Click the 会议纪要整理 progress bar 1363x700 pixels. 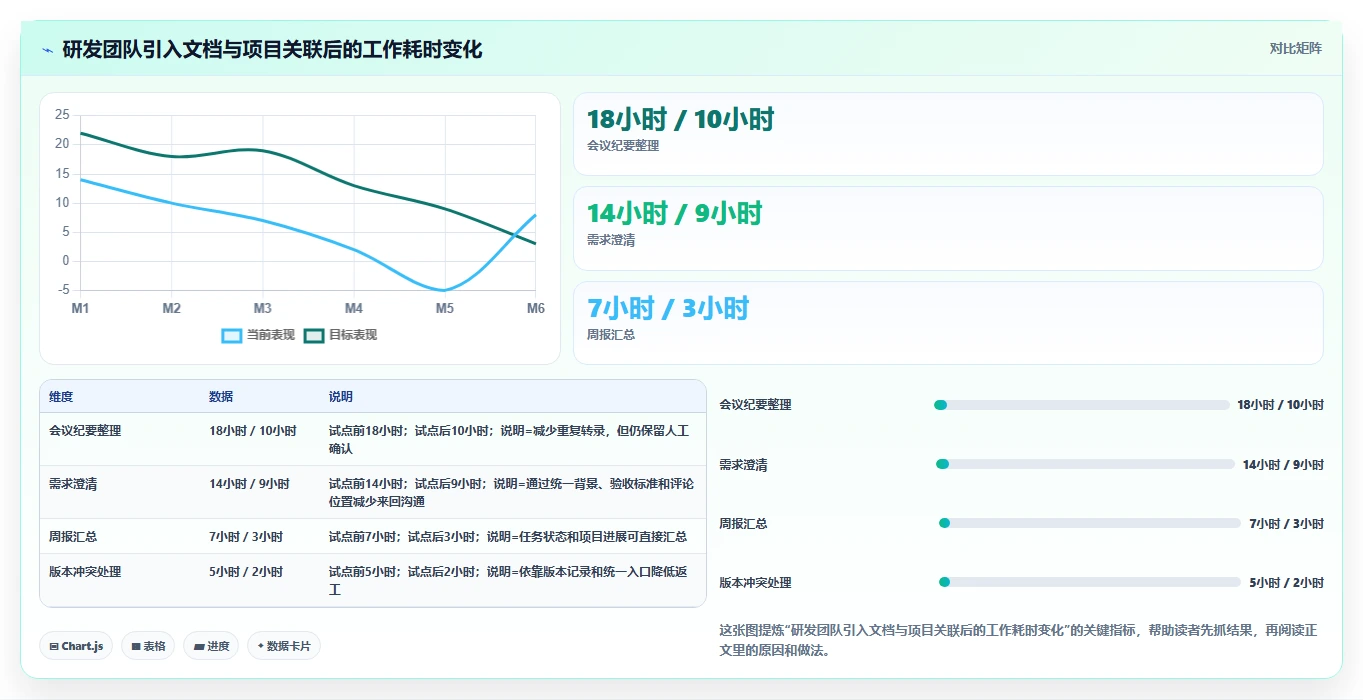click(x=1081, y=405)
